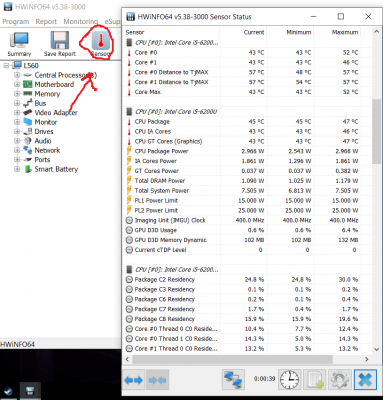This screenshot has height=400, width=383.
Task: Expand the Smart Battery tree node
Action: pos(17,169)
